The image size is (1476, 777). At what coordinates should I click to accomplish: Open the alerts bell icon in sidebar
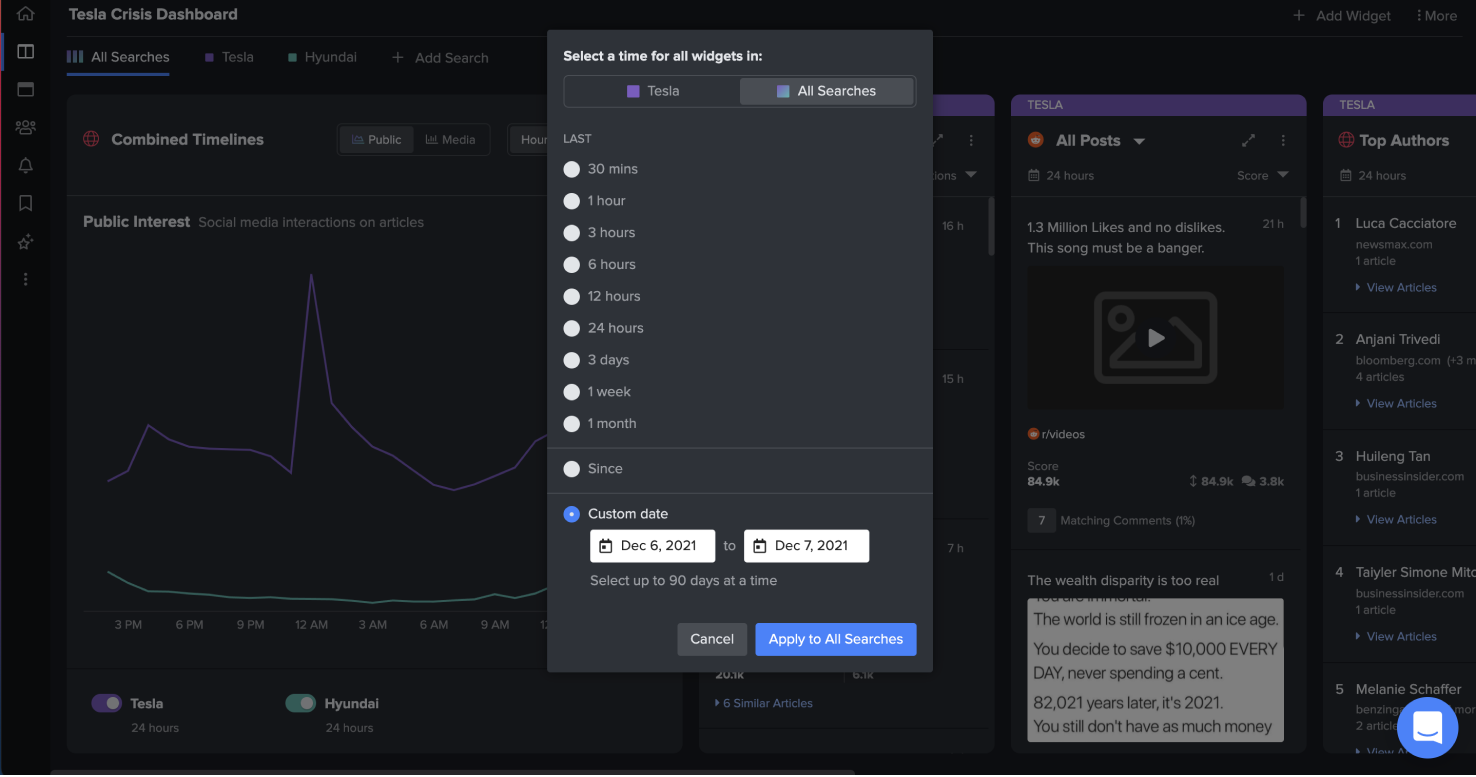[26, 165]
